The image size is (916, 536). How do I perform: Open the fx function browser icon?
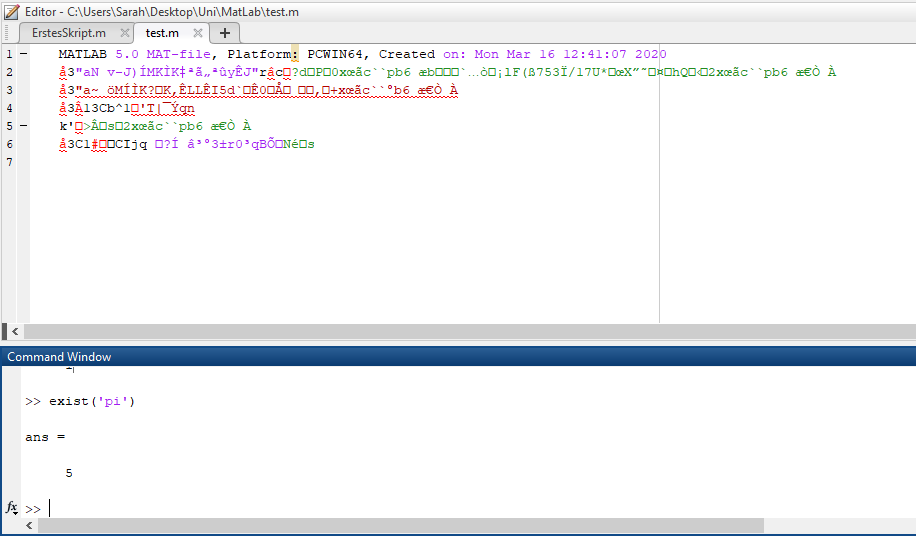pyautogui.click(x=12, y=508)
